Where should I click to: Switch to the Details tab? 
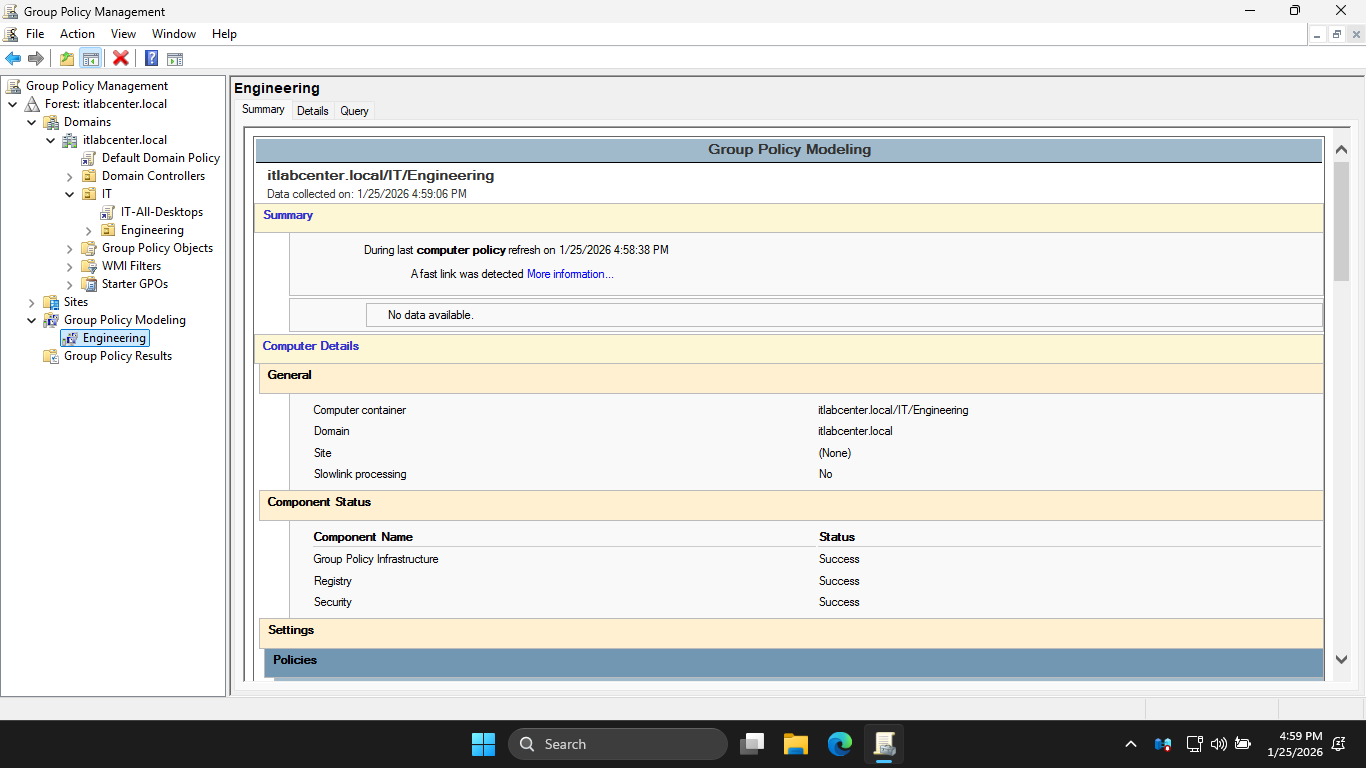click(312, 111)
